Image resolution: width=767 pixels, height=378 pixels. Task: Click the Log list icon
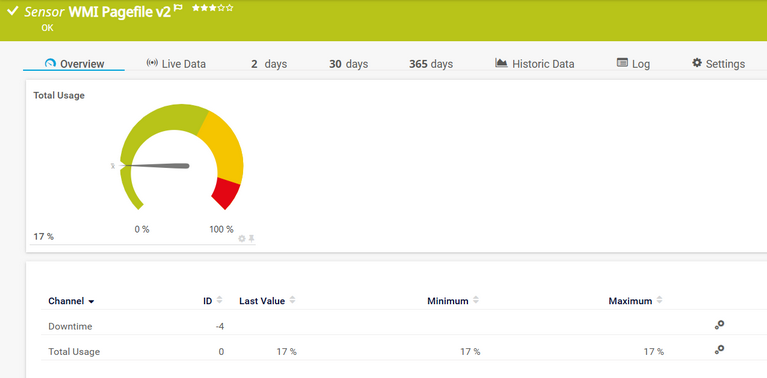(622, 63)
